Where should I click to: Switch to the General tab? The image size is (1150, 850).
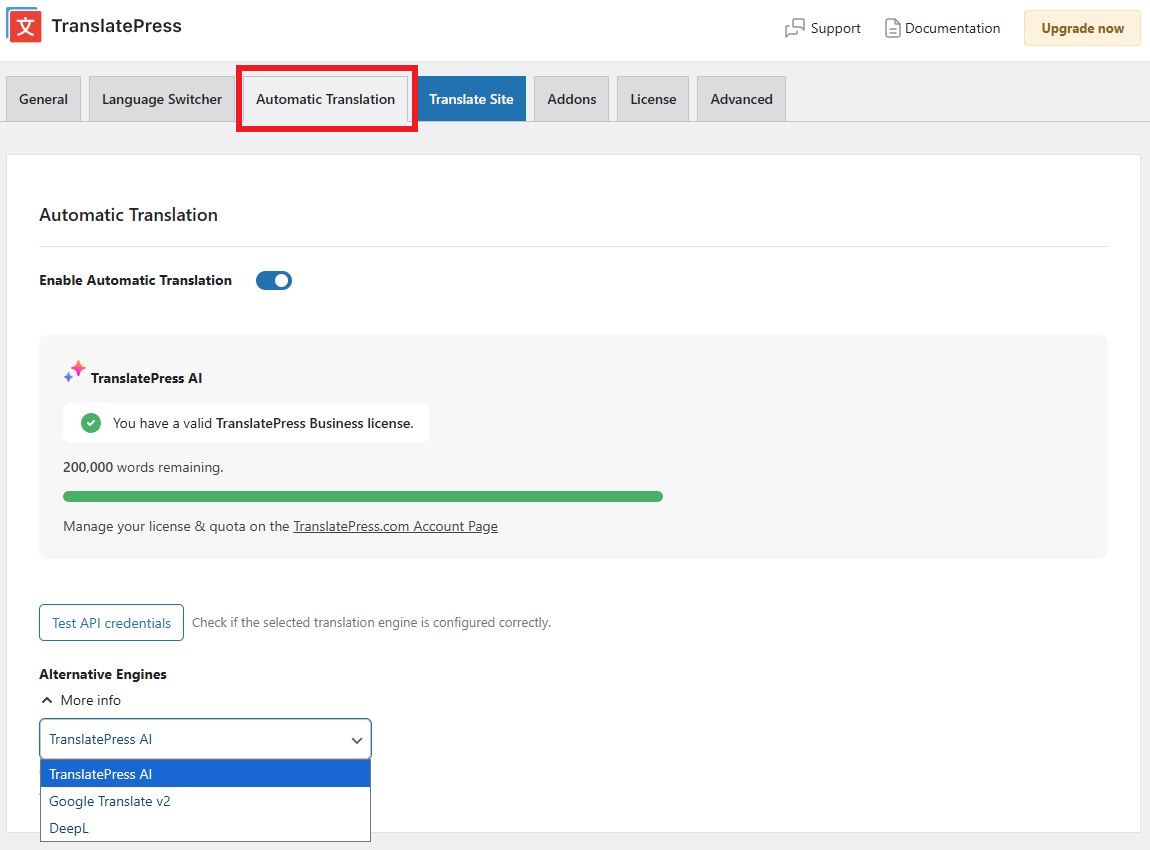43,98
